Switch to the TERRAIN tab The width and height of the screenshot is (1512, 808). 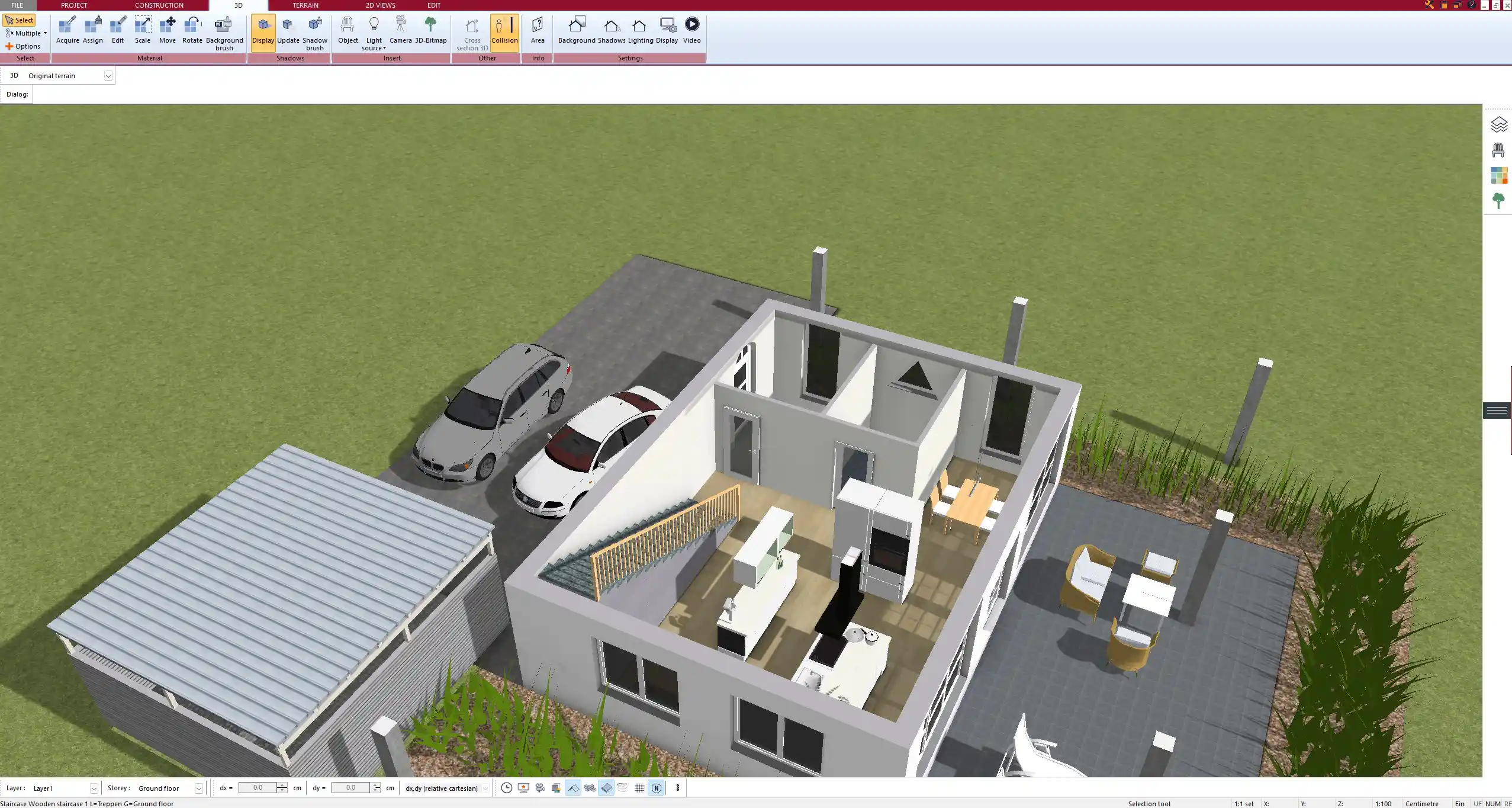tap(305, 5)
